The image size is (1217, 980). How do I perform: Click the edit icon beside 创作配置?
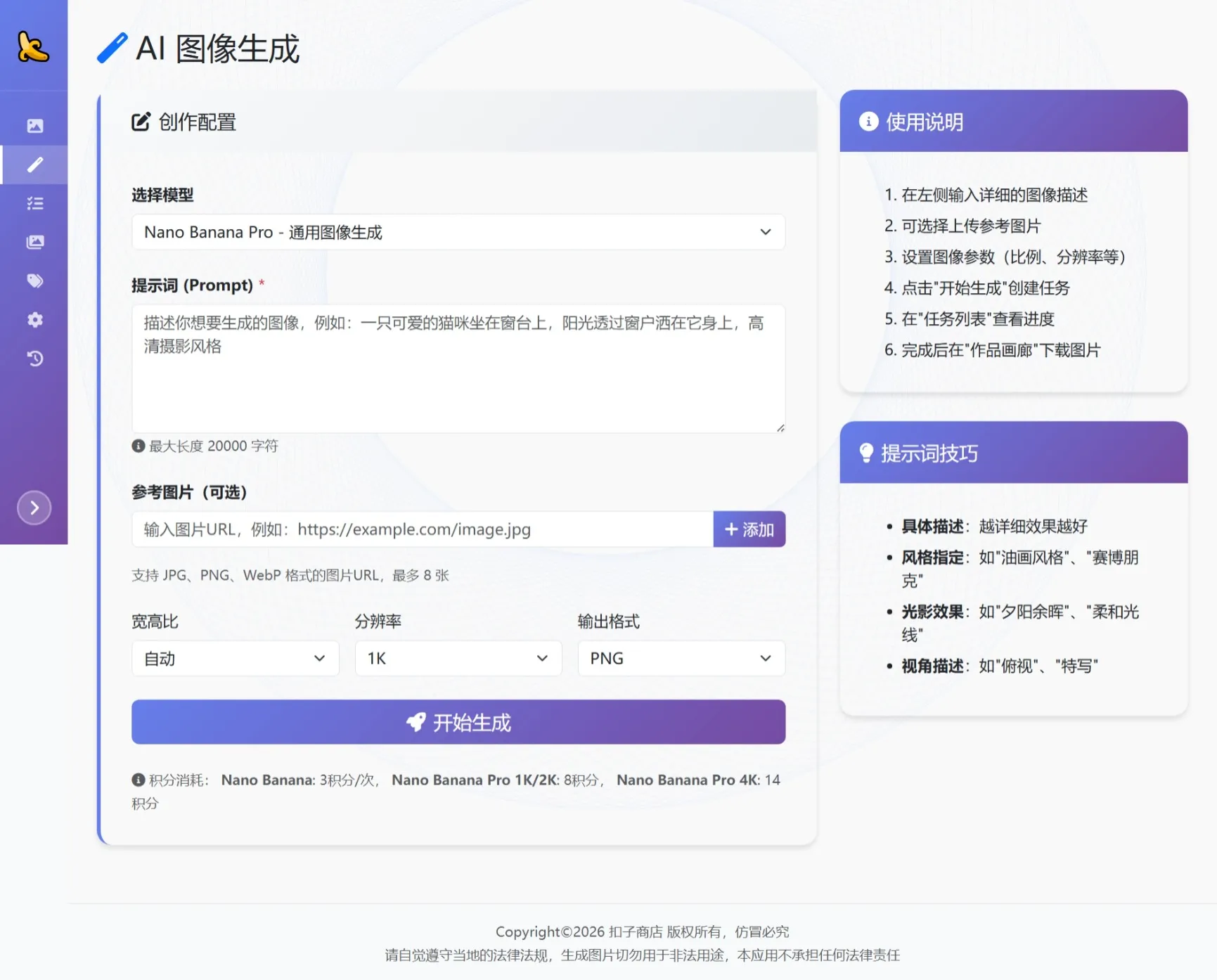point(141,120)
